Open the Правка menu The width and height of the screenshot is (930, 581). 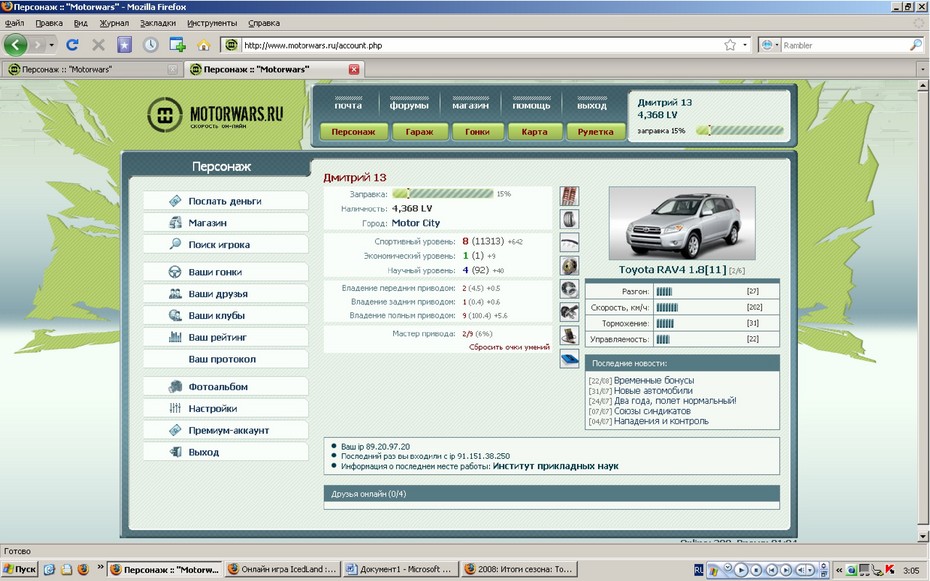49,23
